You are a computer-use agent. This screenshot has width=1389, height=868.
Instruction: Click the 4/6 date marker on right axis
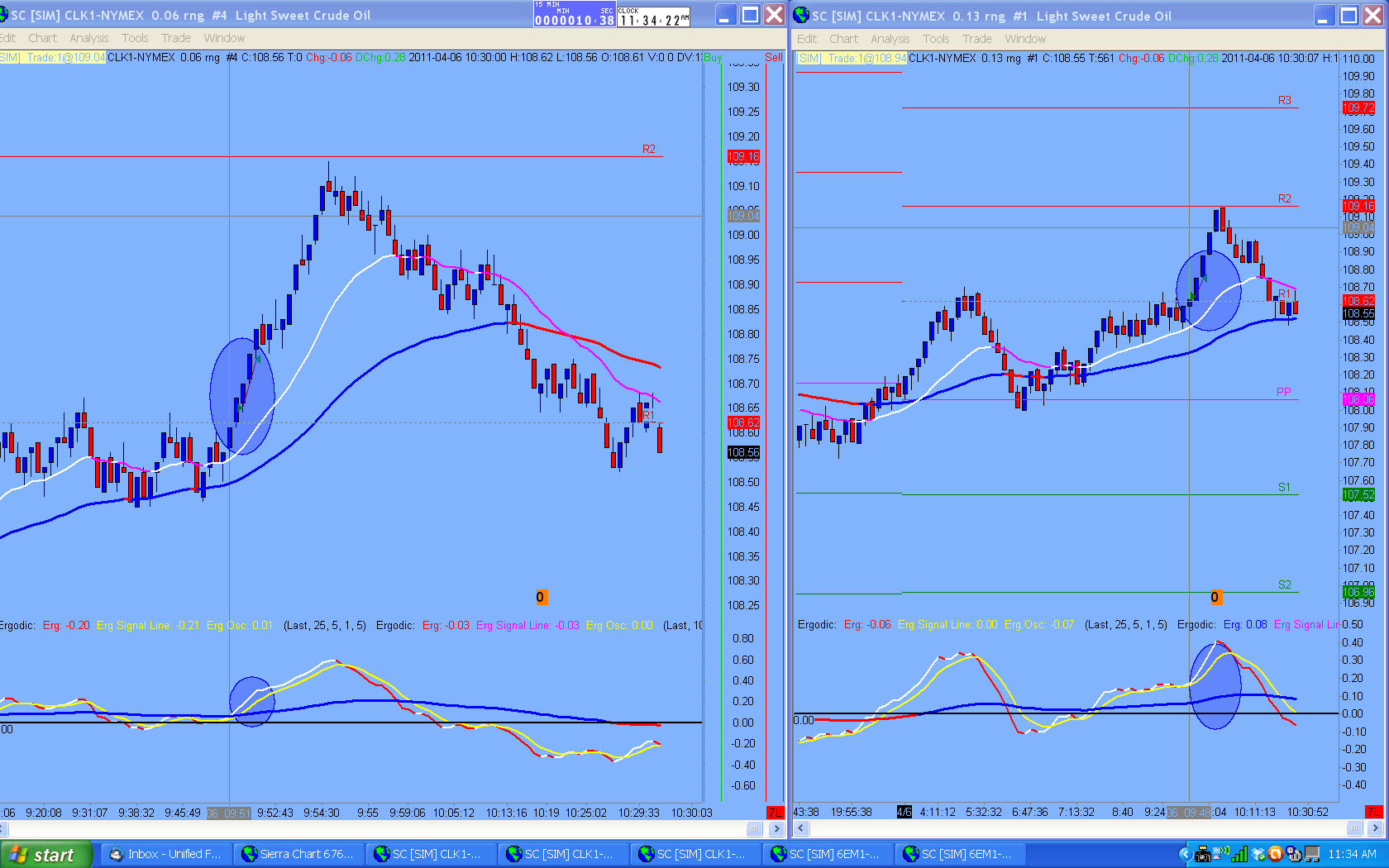(x=905, y=813)
